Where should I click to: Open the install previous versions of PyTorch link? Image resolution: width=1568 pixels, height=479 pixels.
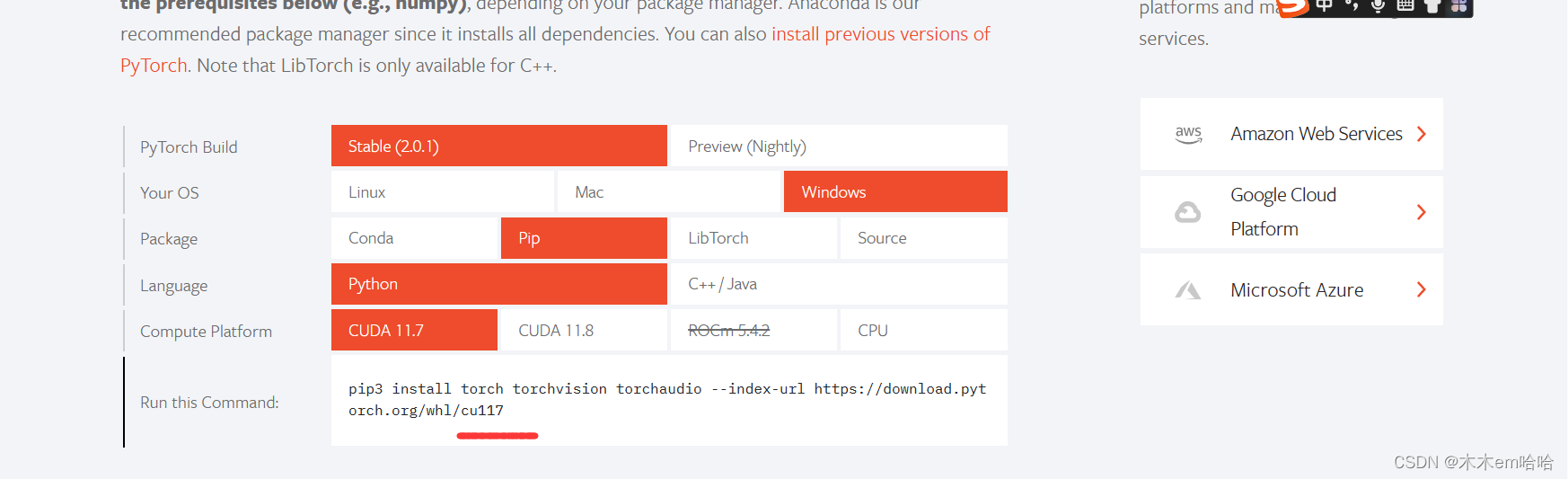tap(880, 34)
